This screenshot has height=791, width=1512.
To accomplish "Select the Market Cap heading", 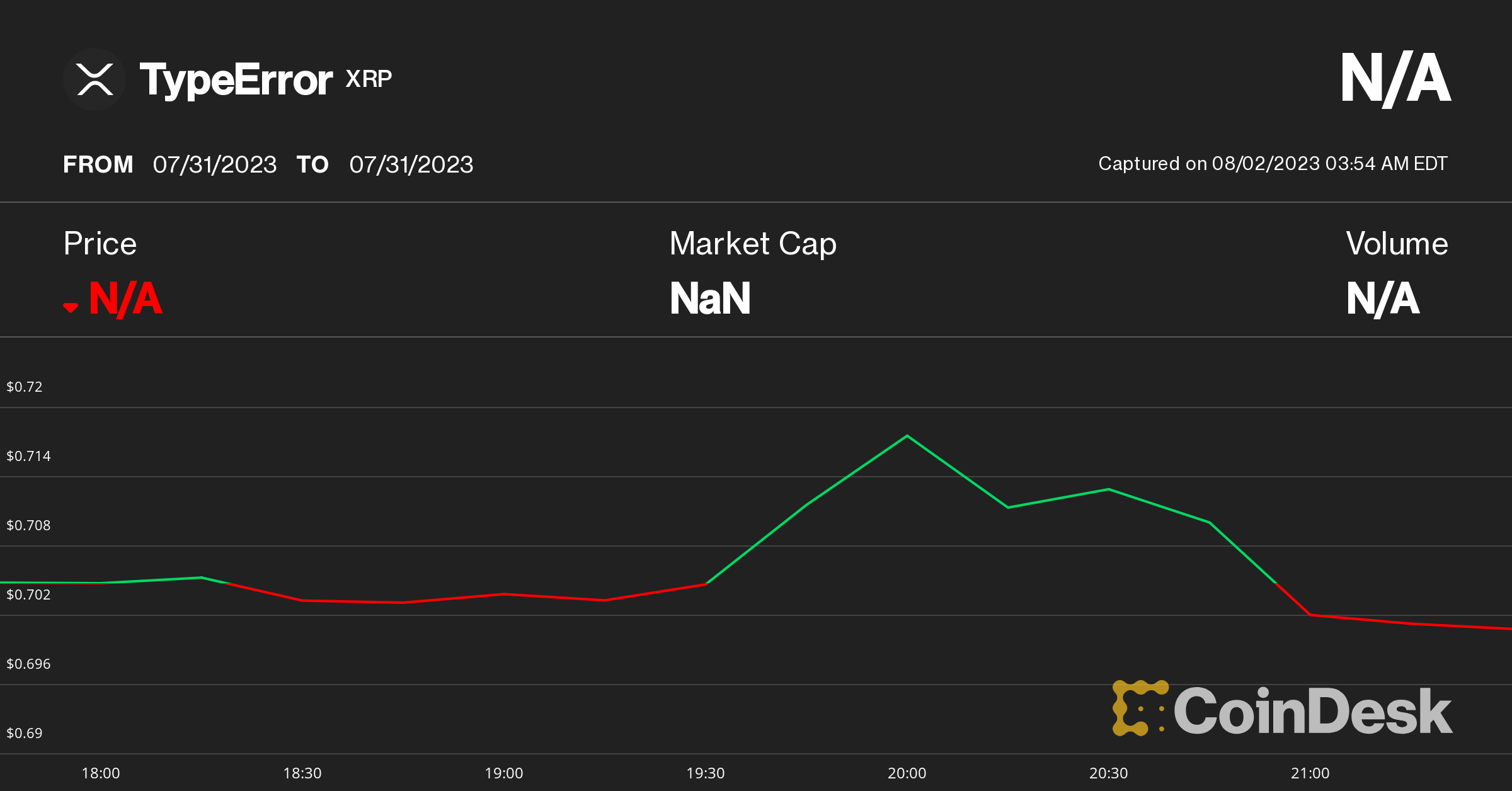I will coord(753,244).
